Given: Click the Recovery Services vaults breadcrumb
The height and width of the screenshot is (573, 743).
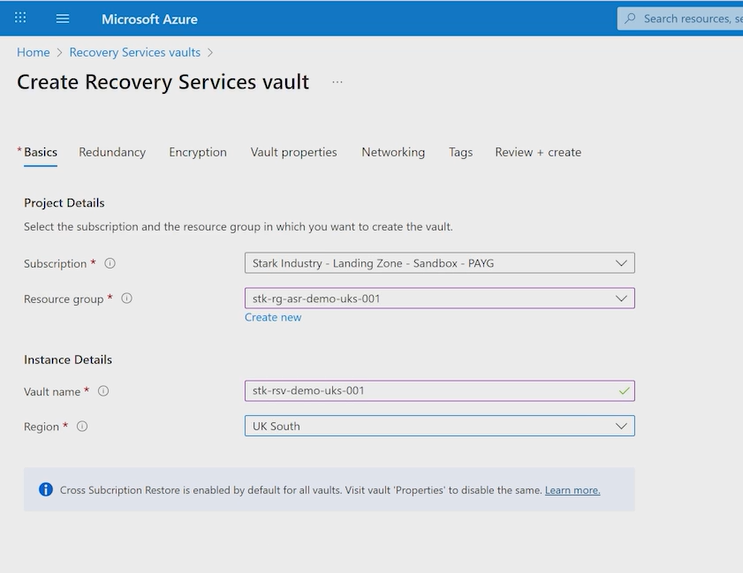Looking at the screenshot, I should click(x=135, y=52).
